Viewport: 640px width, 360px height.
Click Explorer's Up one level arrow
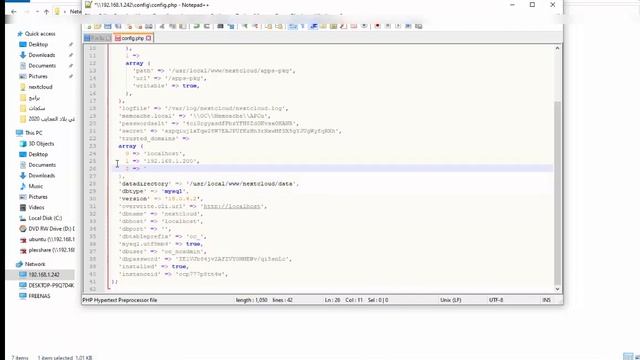pos(46,12)
